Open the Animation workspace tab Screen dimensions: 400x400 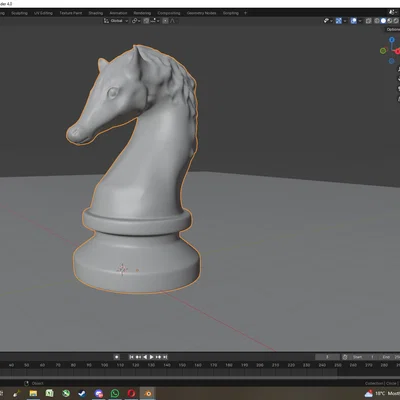pyautogui.click(x=118, y=13)
